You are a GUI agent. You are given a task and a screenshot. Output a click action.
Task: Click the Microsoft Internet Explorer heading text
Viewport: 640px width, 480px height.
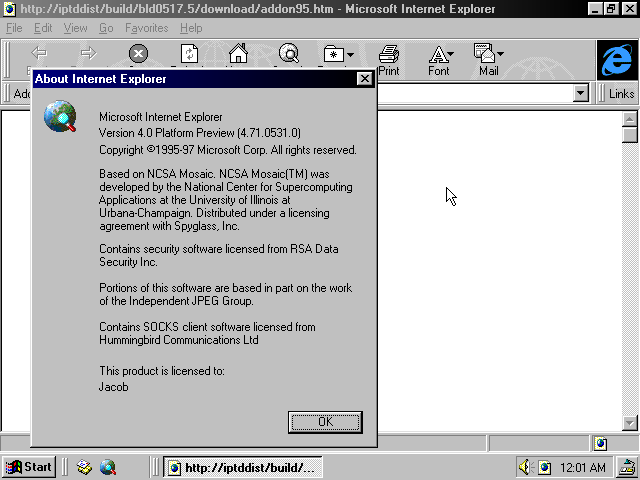tap(161, 117)
